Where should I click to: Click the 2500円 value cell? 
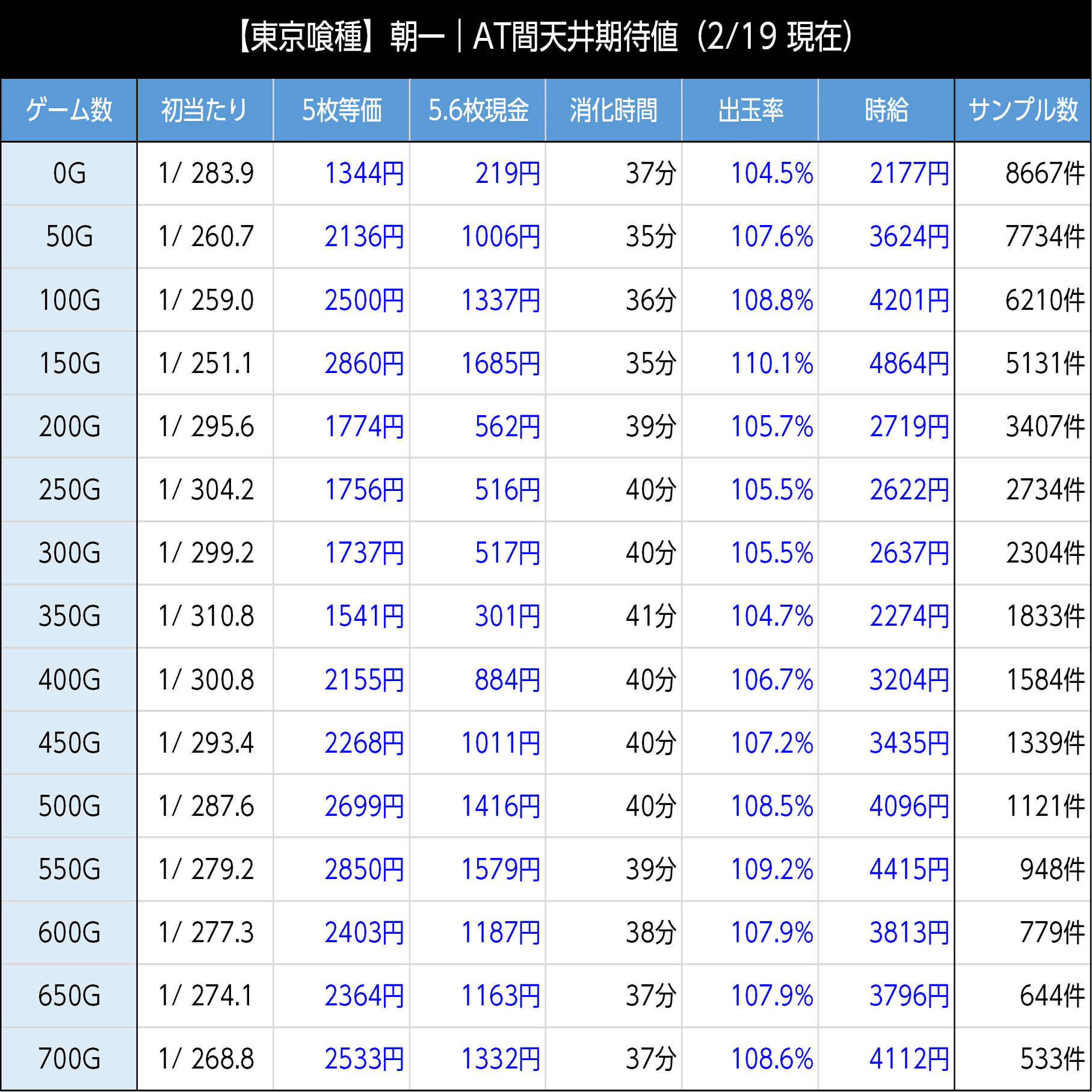342,300
